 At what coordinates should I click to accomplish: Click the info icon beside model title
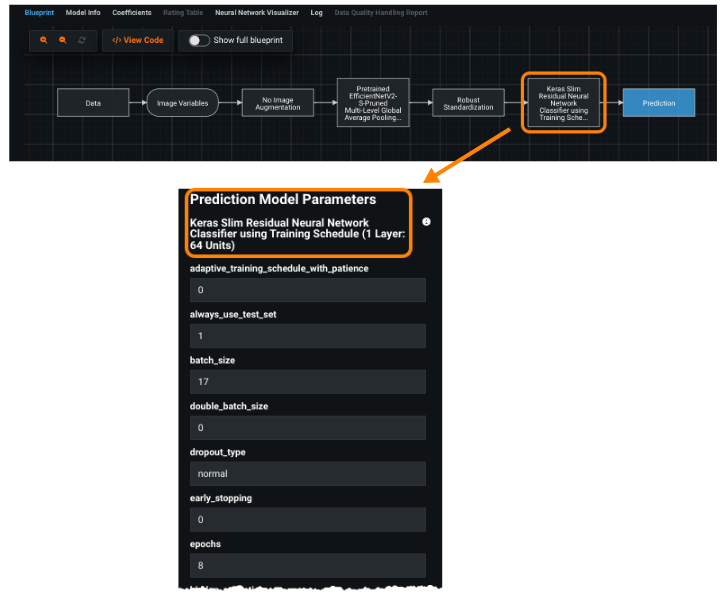click(426, 222)
